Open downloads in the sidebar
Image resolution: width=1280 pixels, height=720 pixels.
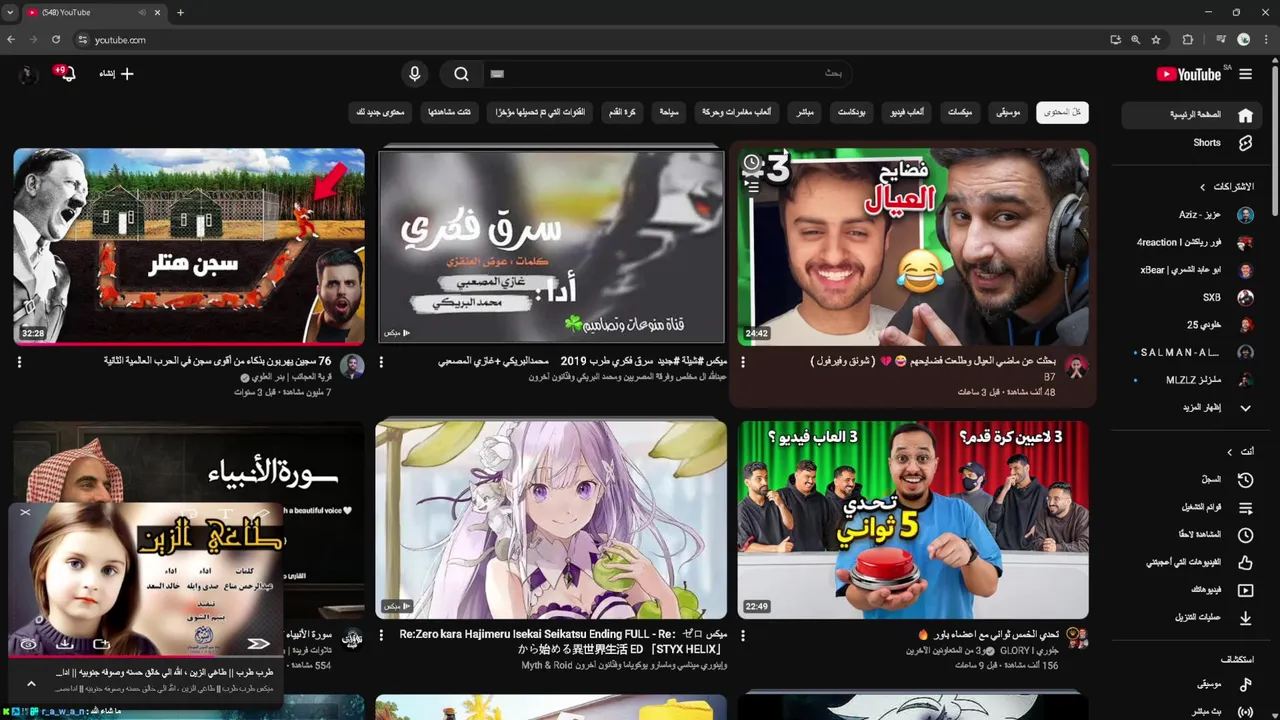pos(1190,618)
